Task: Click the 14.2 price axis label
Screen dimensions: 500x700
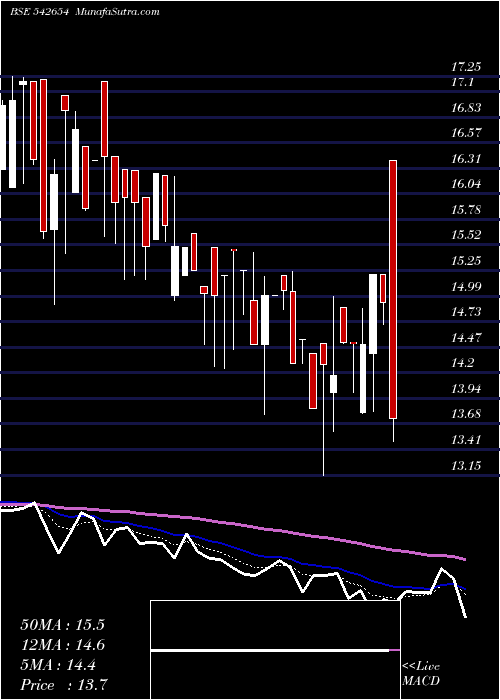Action: coord(462,363)
